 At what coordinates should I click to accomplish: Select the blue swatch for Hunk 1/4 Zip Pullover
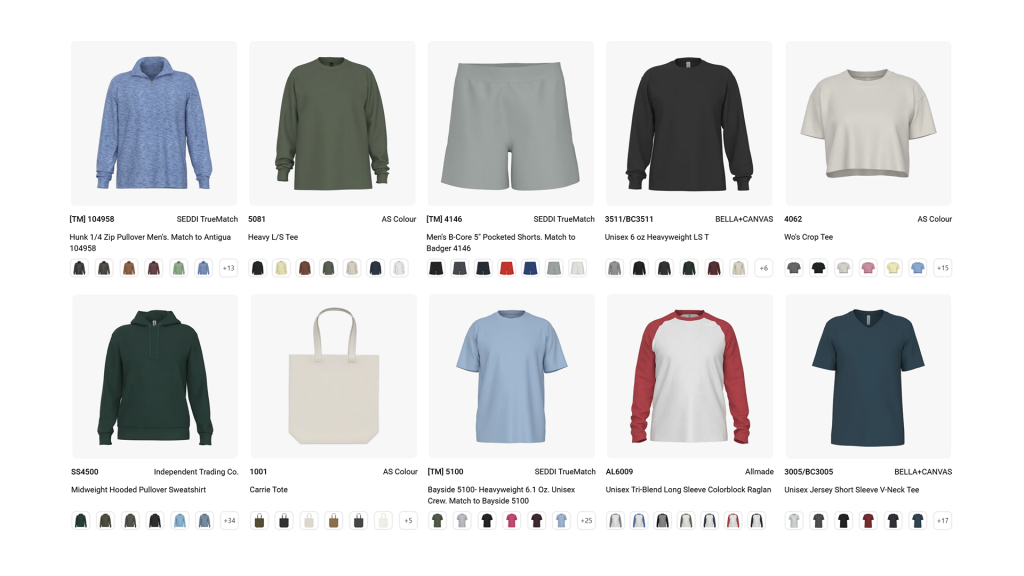tap(204, 268)
